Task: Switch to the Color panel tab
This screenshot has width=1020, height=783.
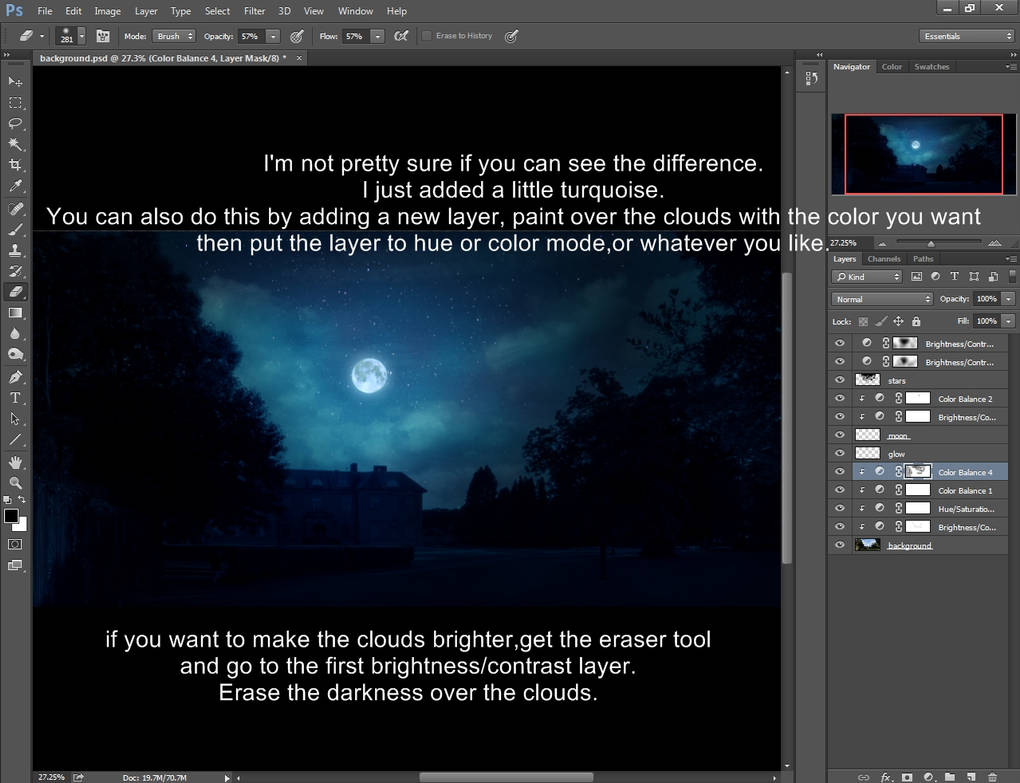Action: pos(891,66)
